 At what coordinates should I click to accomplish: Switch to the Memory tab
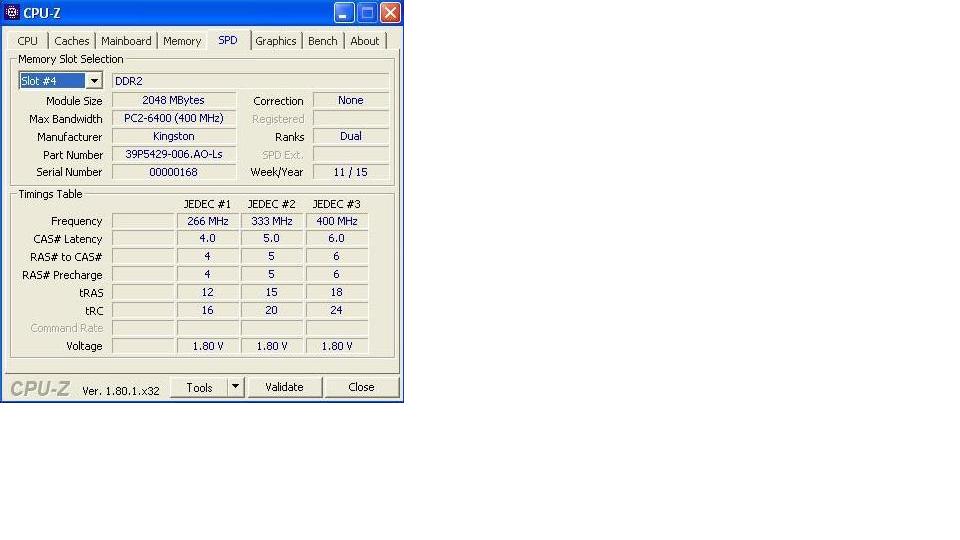point(182,41)
